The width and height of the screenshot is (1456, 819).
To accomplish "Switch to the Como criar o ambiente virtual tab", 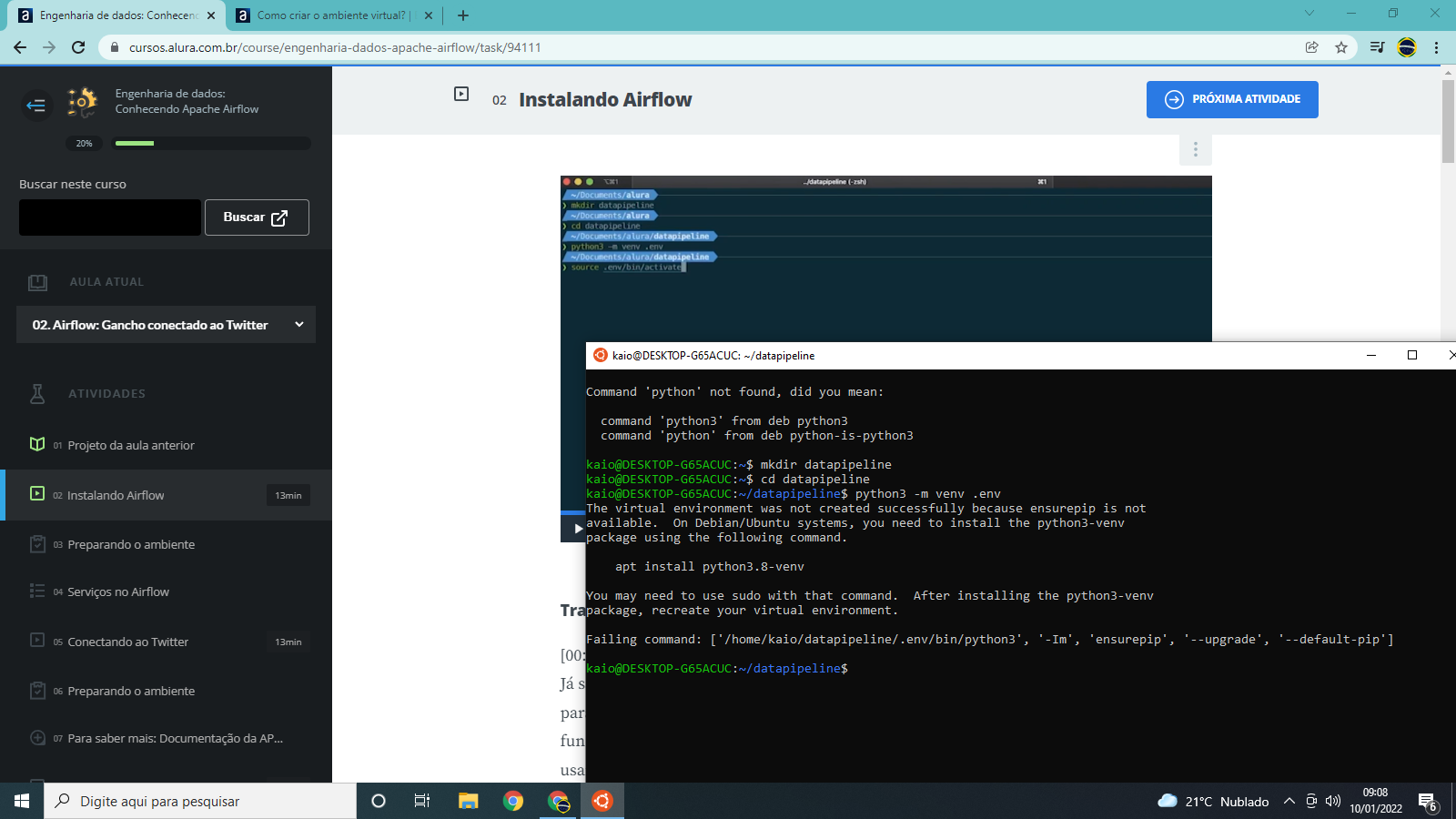I will tap(332, 15).
